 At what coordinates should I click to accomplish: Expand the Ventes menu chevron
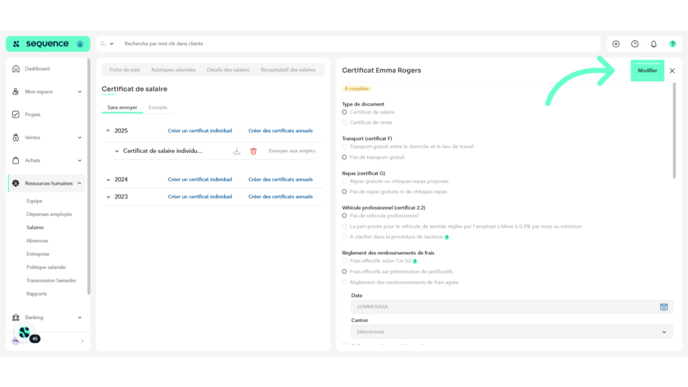coord(79,137)
